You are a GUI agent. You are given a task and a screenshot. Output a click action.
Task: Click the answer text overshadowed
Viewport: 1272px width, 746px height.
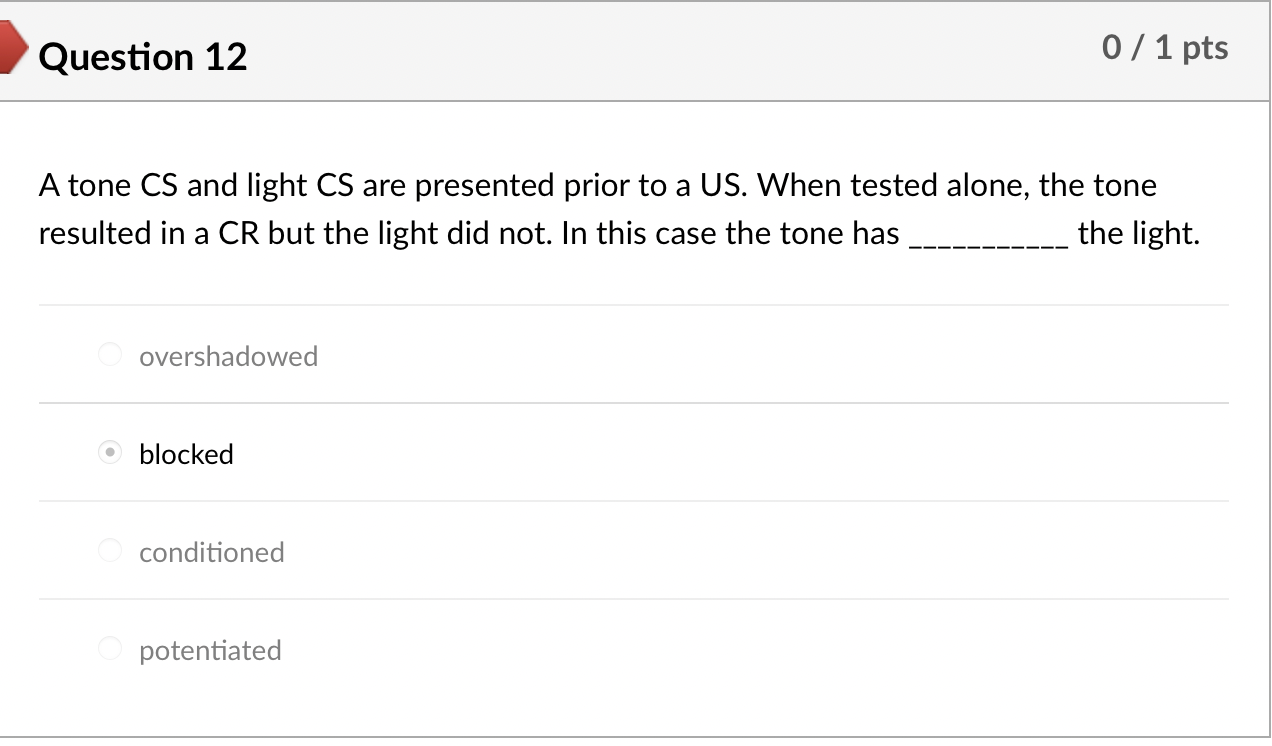tap(228, 356)
